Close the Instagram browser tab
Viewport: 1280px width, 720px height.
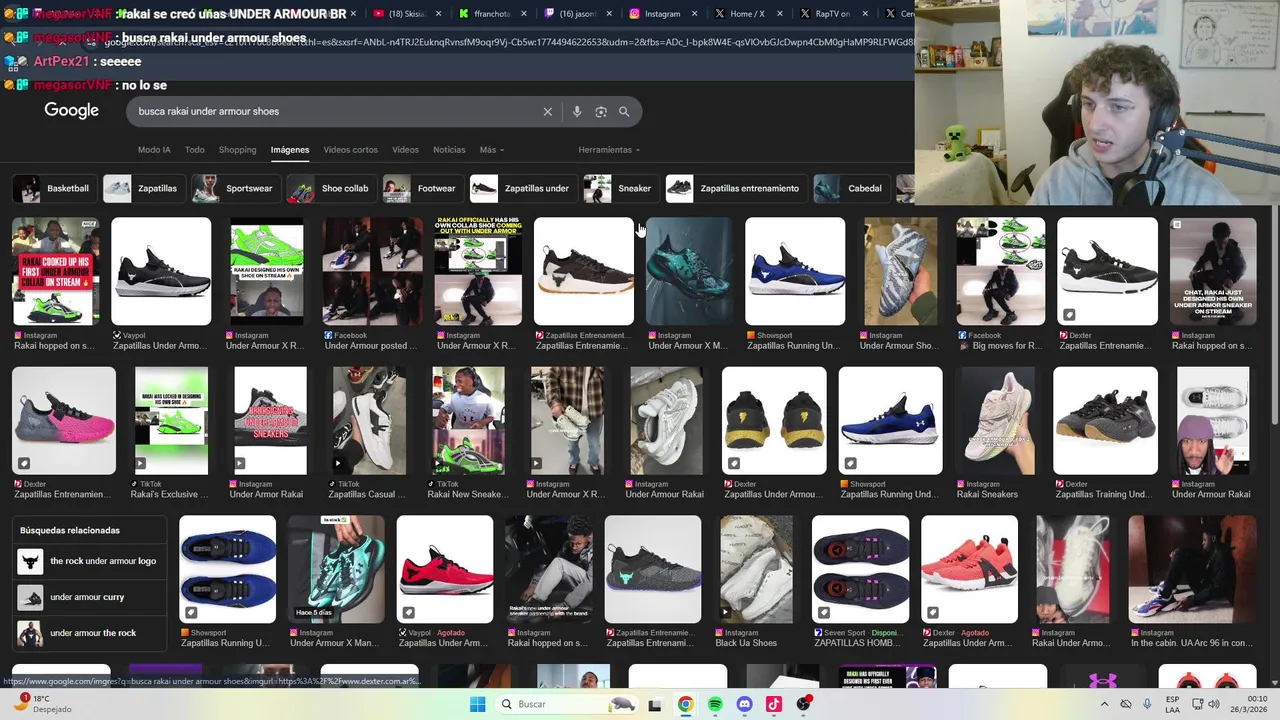(x=697, y=14)
